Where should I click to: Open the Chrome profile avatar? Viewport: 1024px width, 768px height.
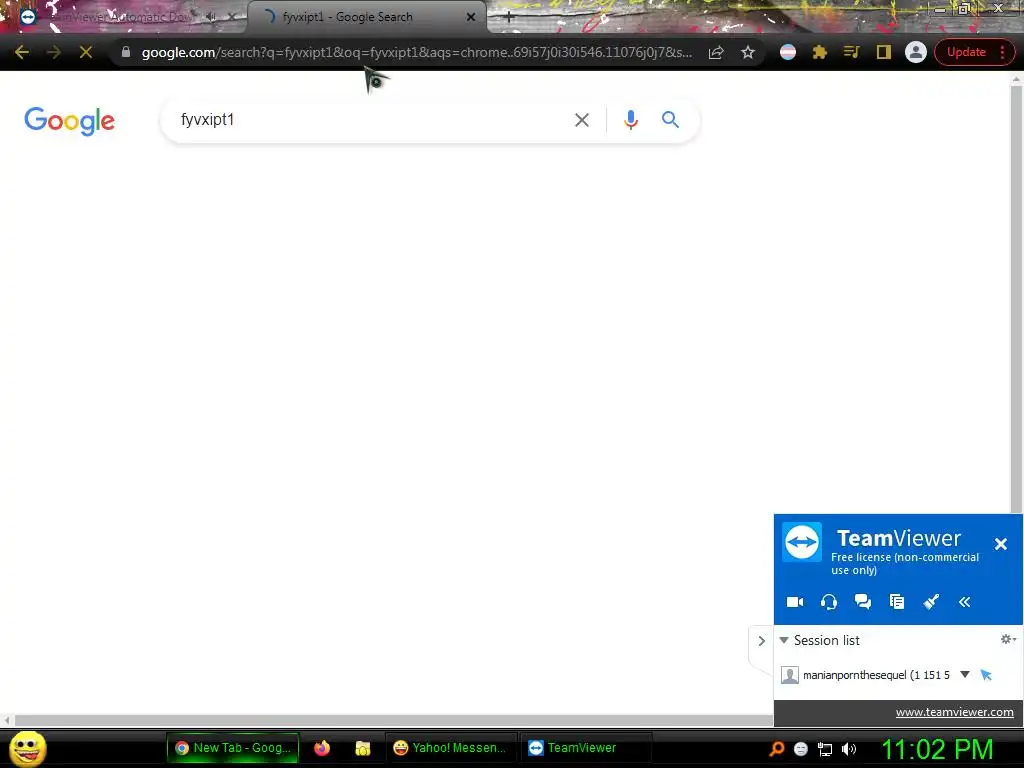[x=916, y=52]
